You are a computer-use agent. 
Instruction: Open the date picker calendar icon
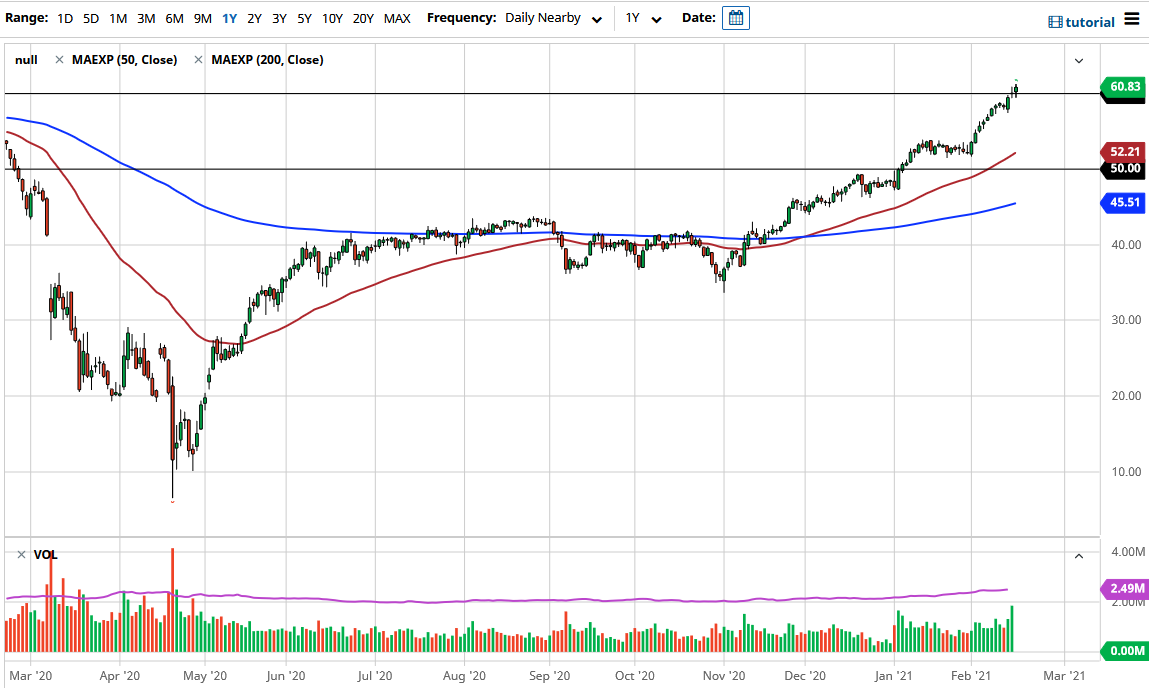point(736,18)
